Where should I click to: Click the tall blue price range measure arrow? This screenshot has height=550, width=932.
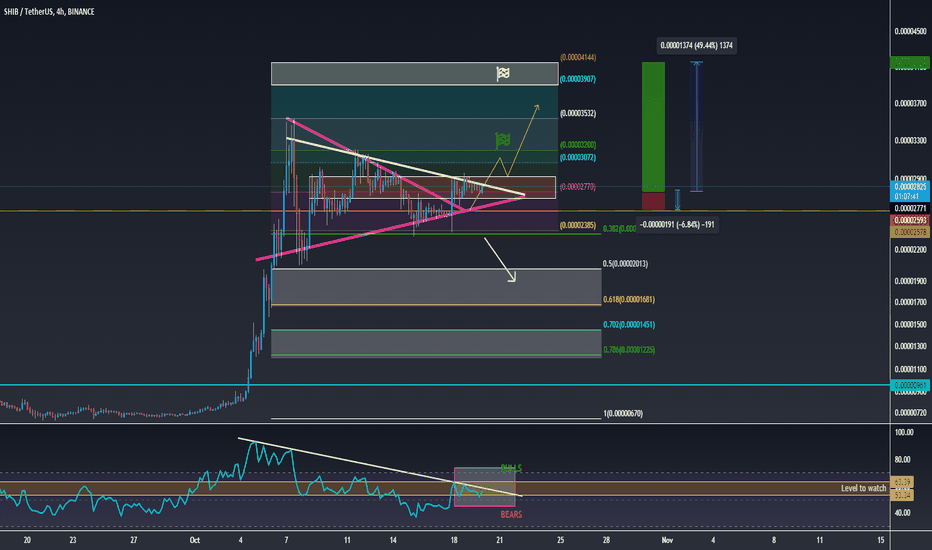pyautogui.click(x=696, y=127)
